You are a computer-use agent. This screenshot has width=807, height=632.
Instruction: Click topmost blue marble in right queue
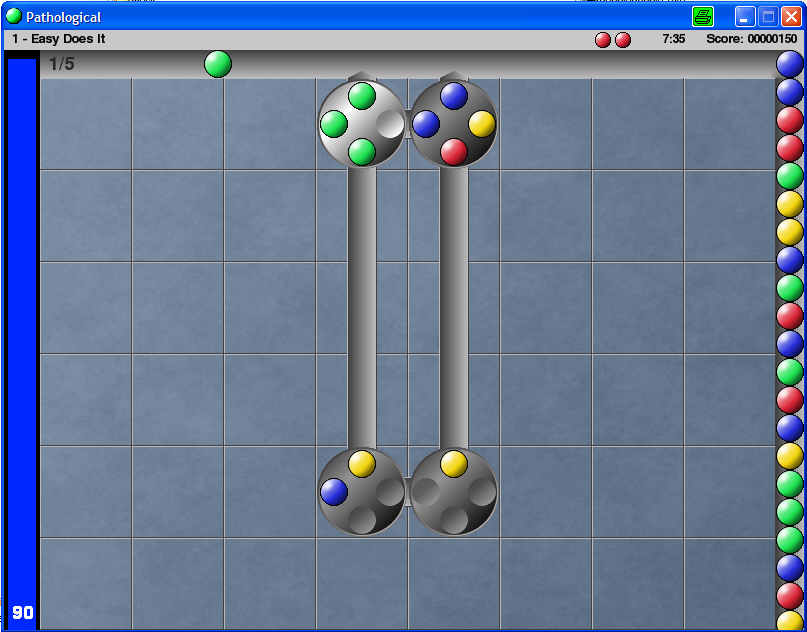click(x=790, y=64)
